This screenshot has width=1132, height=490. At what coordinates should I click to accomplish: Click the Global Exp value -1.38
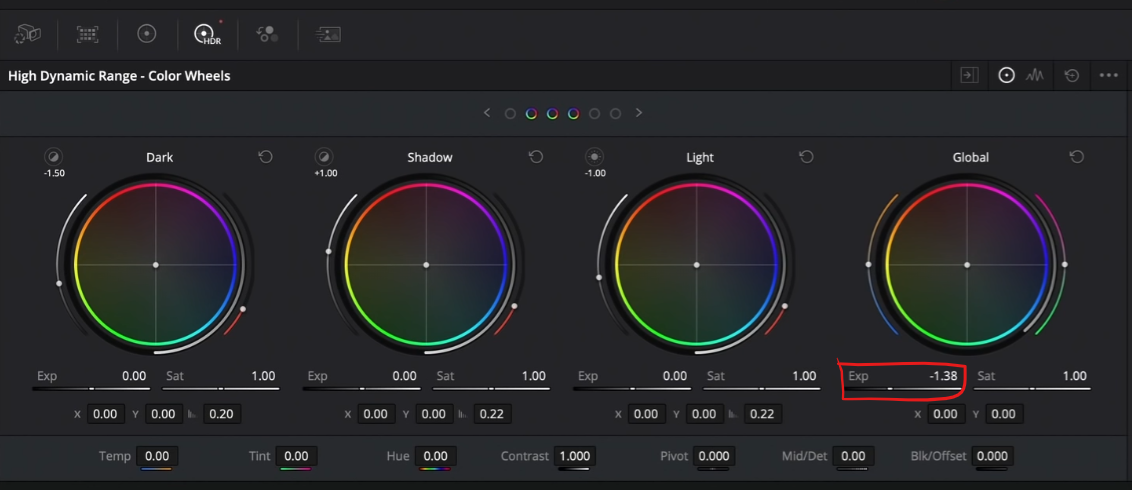944,376
